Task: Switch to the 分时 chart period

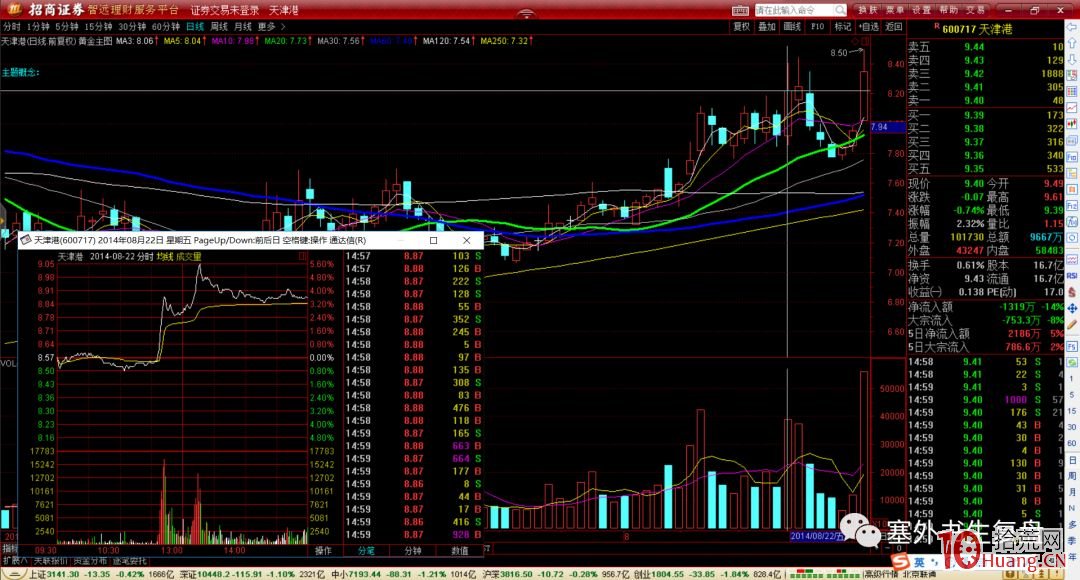Action: (12, 27)
